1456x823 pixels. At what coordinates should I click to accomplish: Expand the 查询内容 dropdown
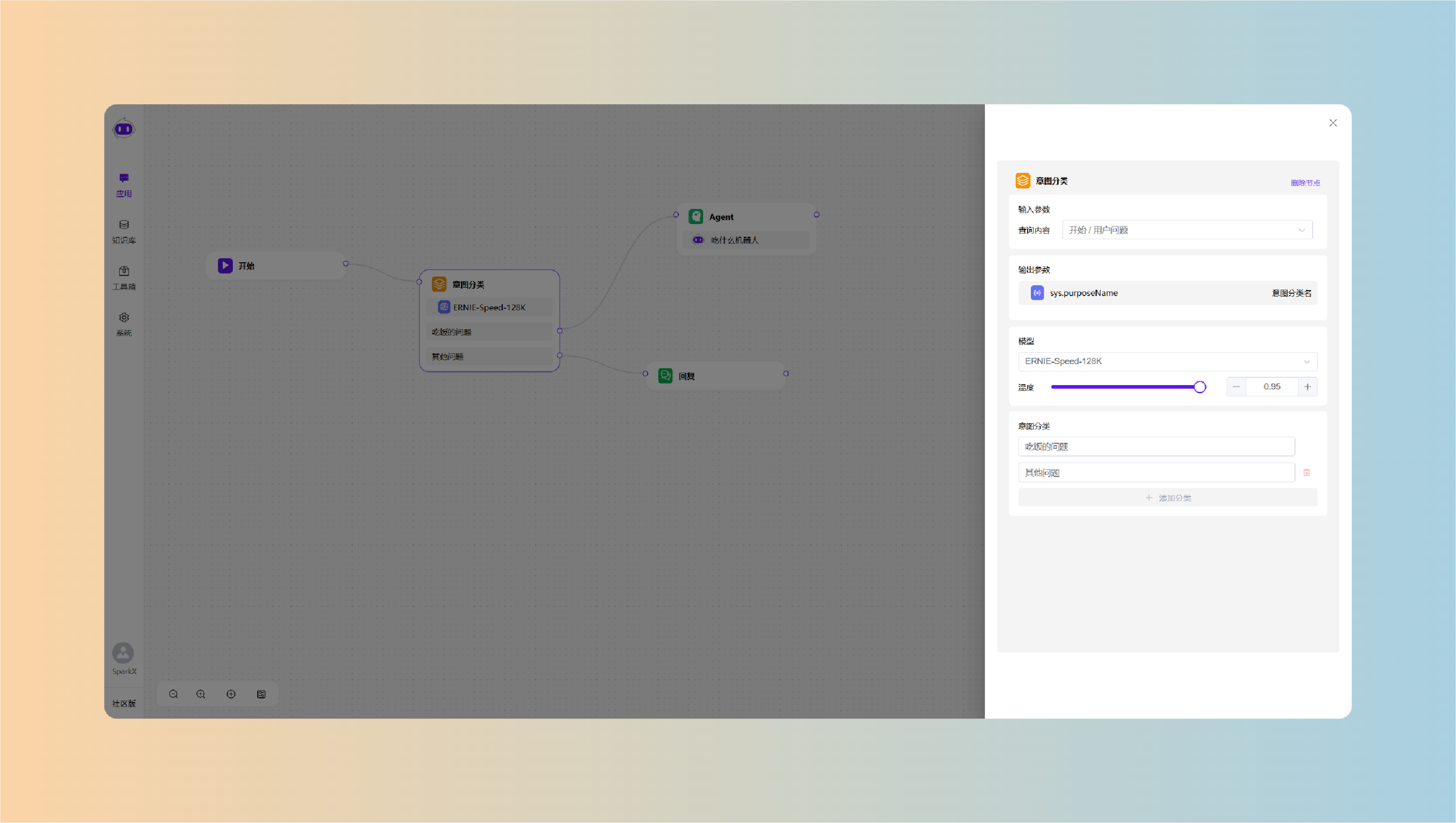[1187, 229]
